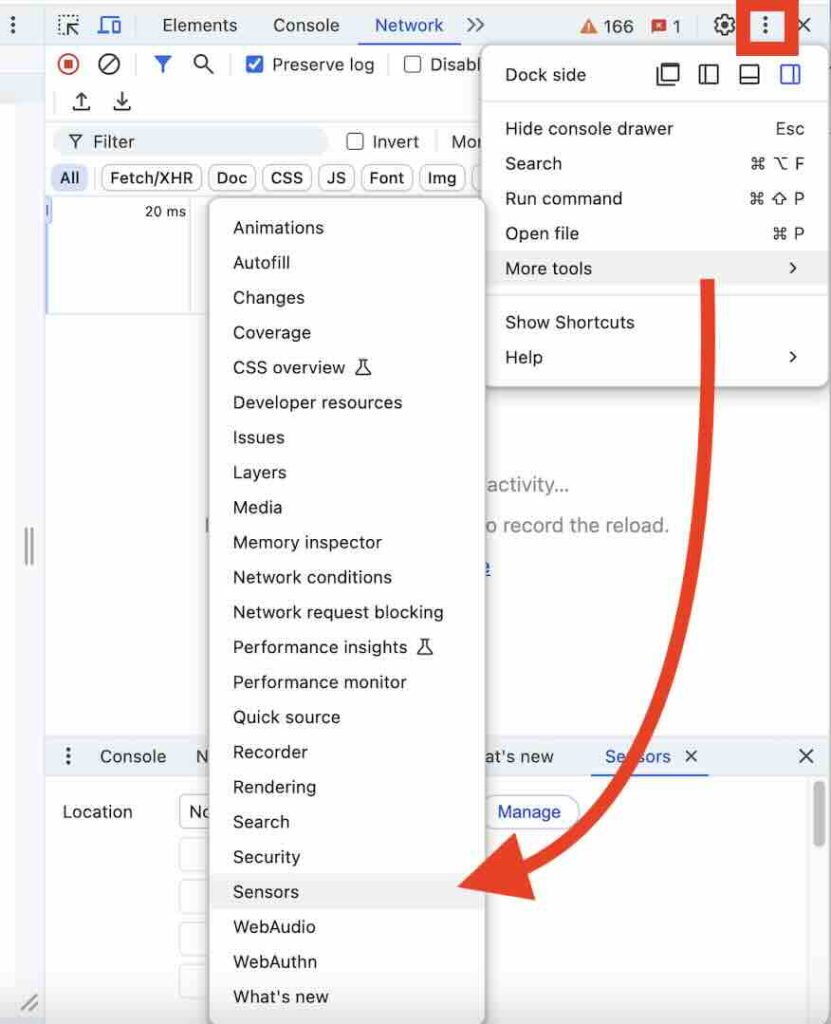
Task: Open the What's new drawer tab
Action: (519, 756)
